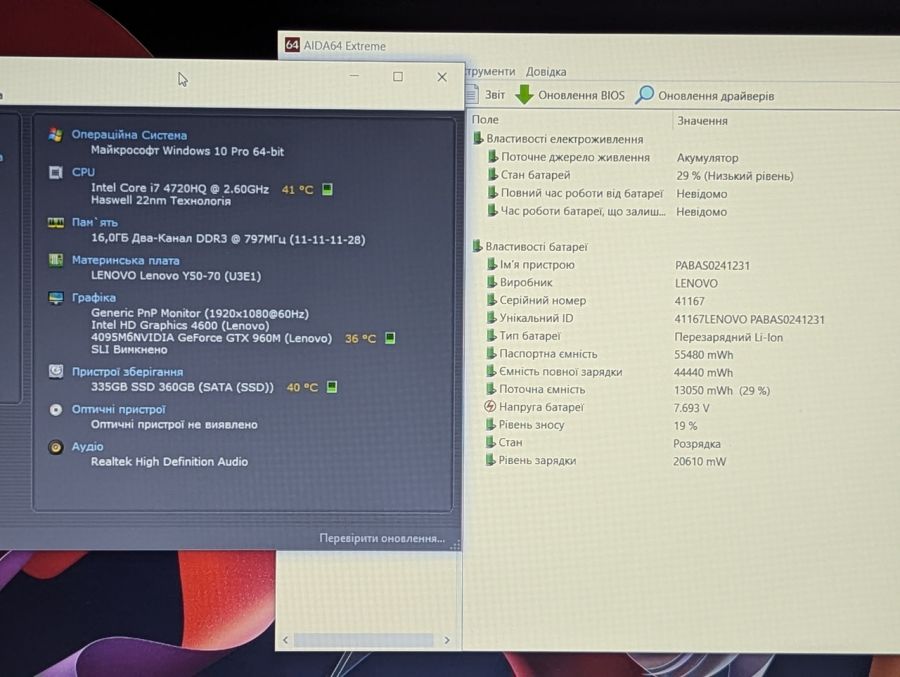Click the Значення column header
Viewport: 900px width, 677px height.
click(702, 121)
